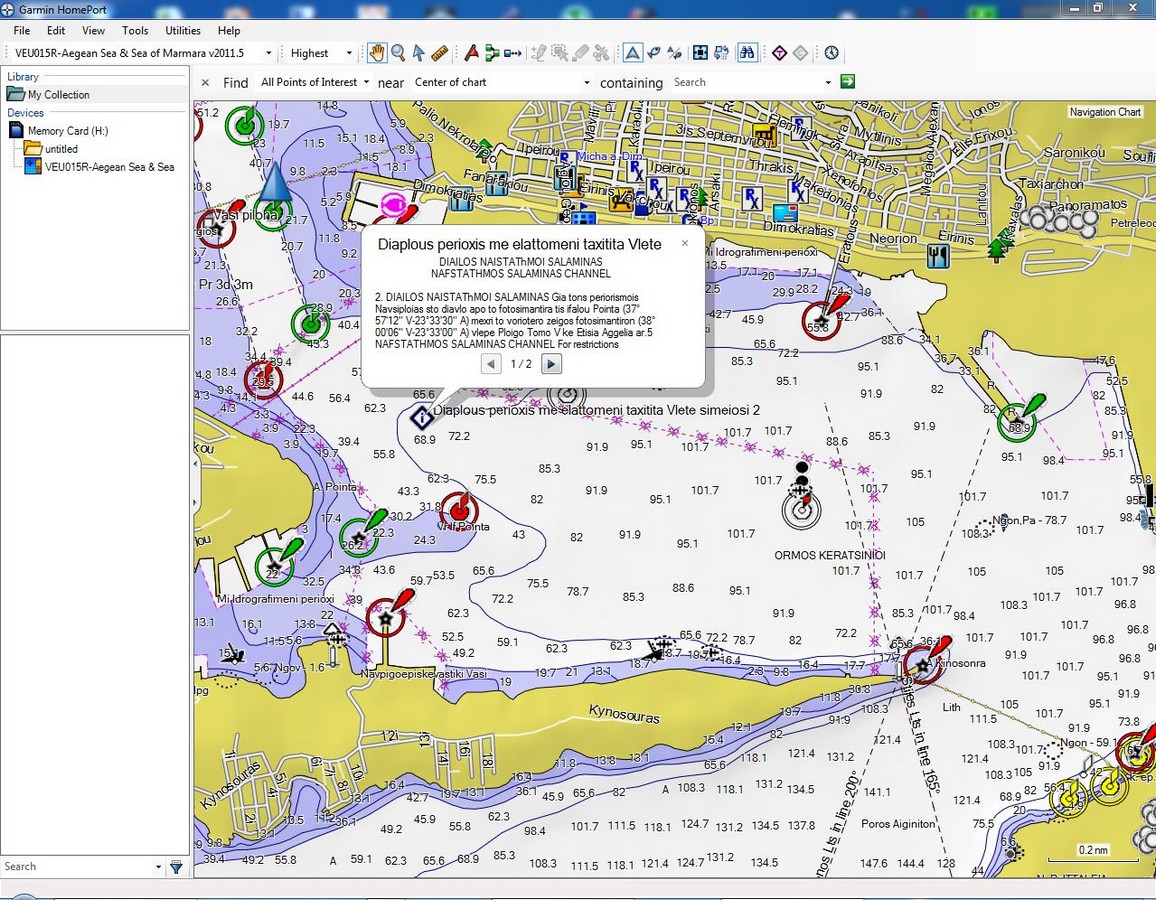
Task: Select the Zoom magnifier tool
Action: pyautogui.click(x=398, y=52)
